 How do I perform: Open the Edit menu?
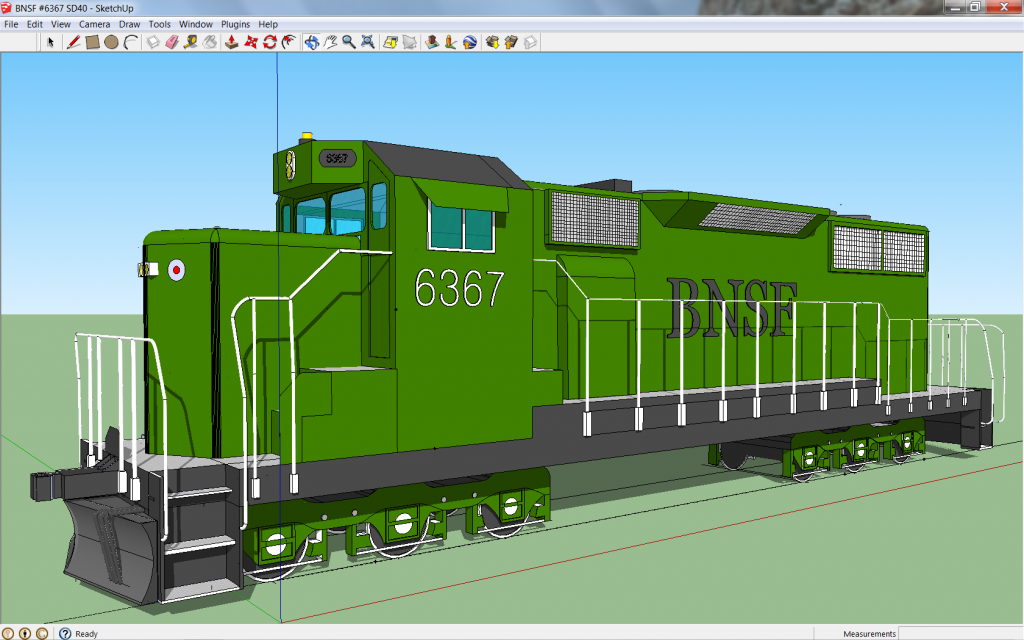(35, 24)
